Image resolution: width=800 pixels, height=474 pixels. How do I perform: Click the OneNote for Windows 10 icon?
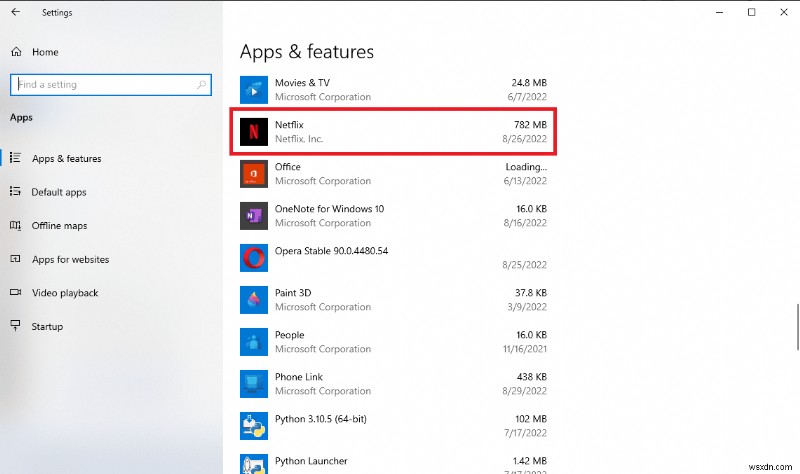coord(254,215)
